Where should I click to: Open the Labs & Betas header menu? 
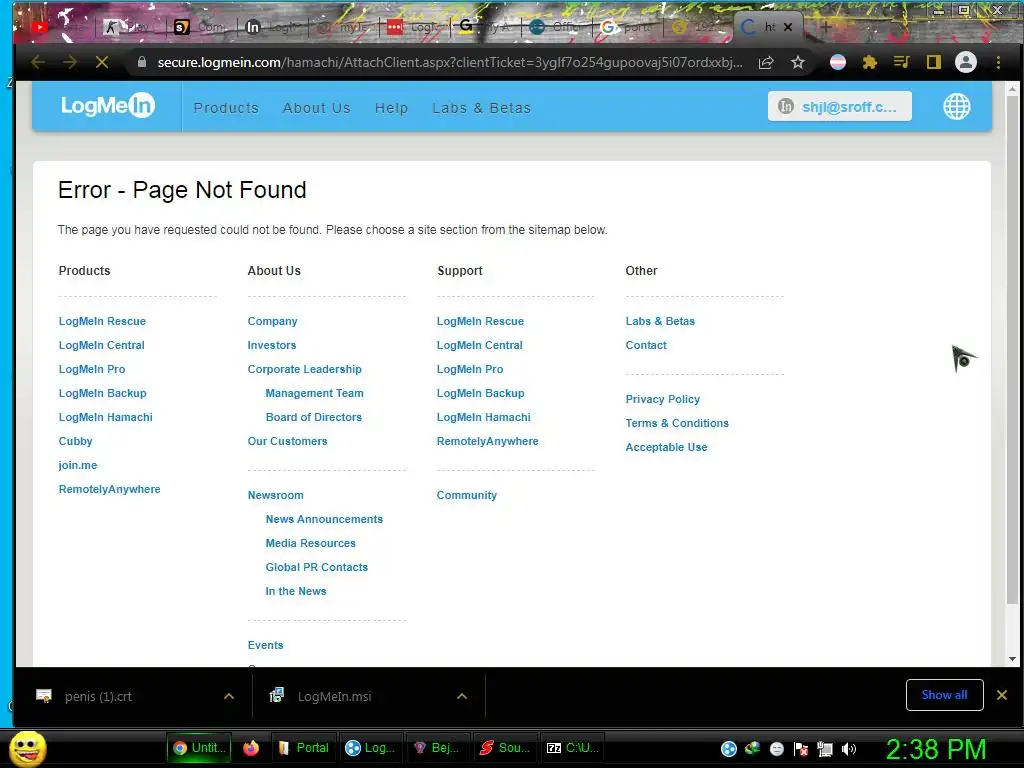coord(481,108)
